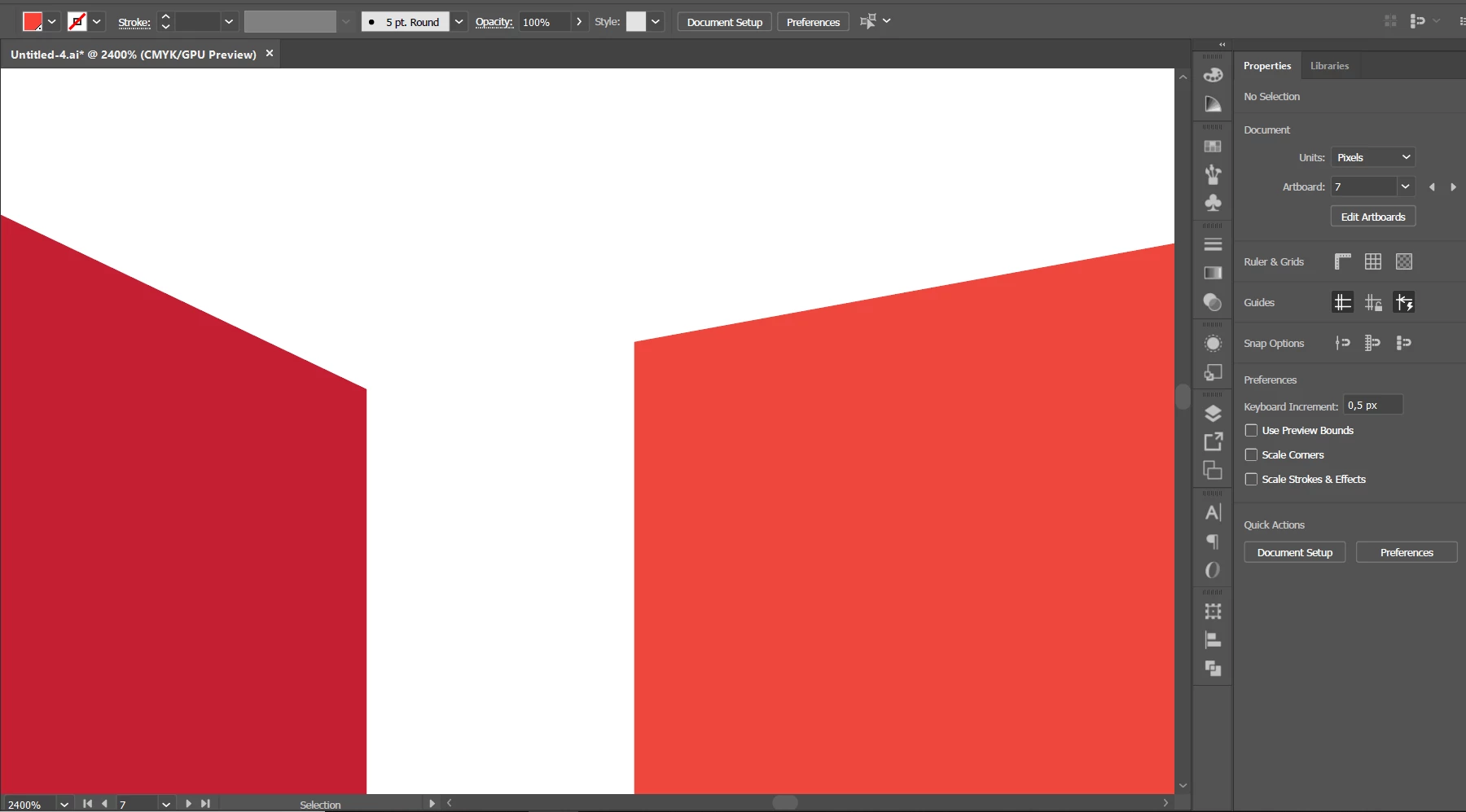This screenshot has width=1466, height=812.
Task: Click Document Setup in control bar
Action: coord(725,22)
